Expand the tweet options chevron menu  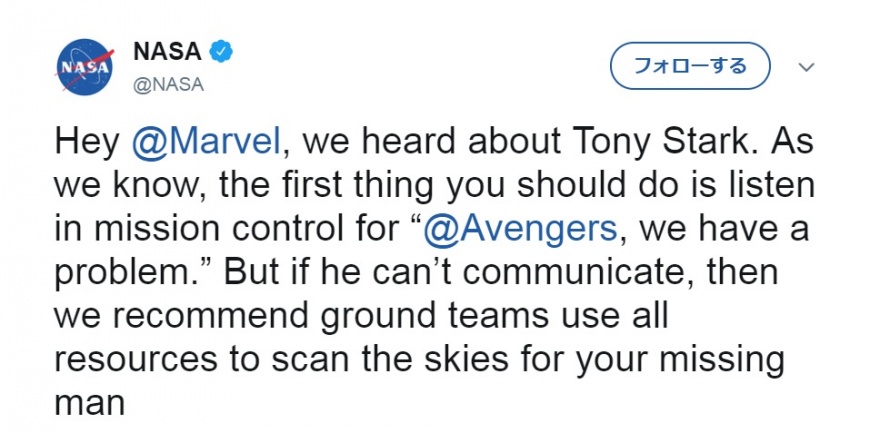(806, 67)
